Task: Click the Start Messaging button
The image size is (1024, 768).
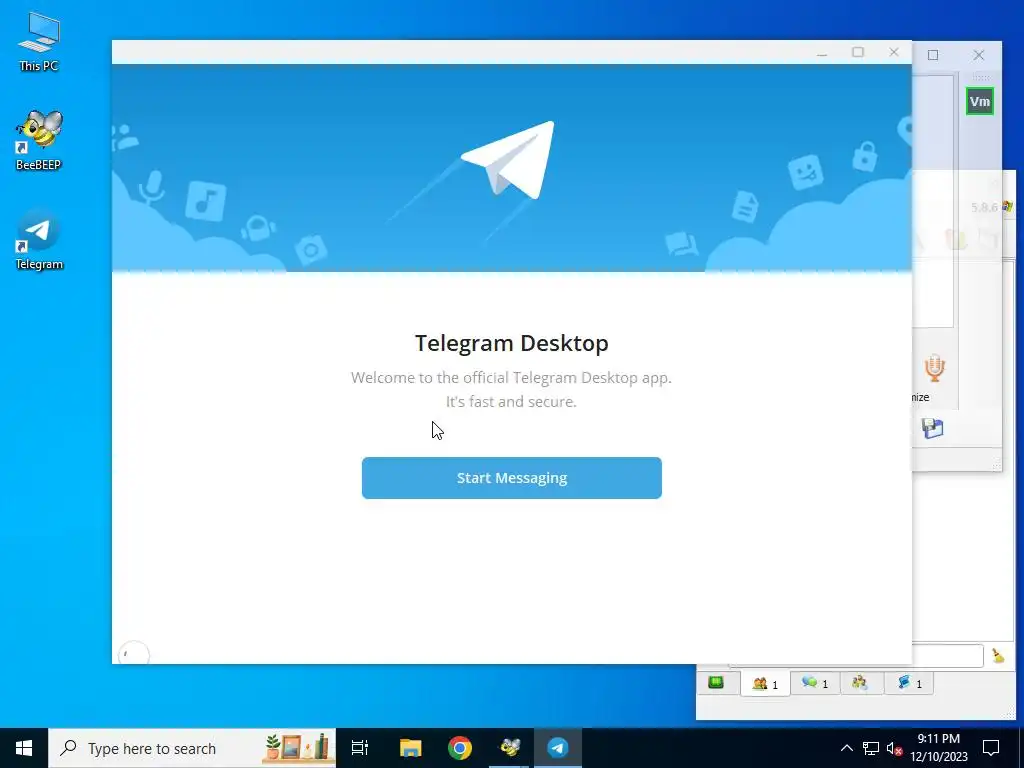Action: coord(511,478)
